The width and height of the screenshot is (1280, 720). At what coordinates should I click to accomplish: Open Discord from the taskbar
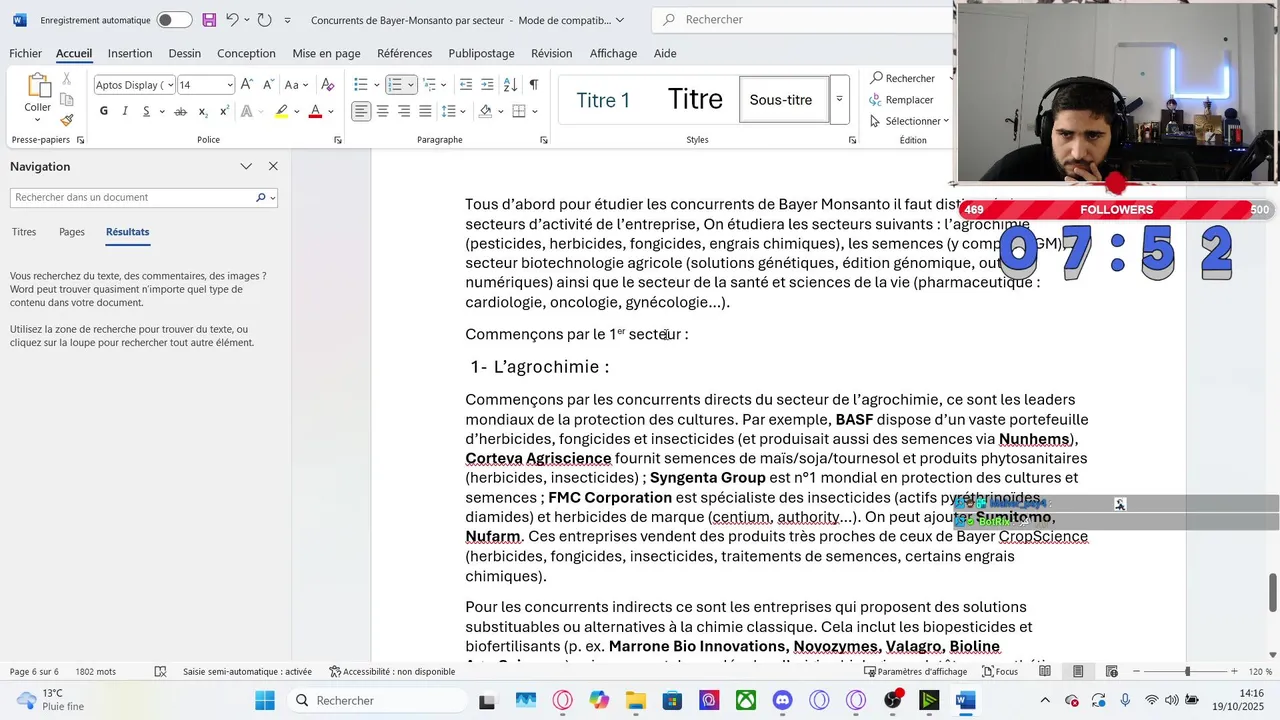tap(782, 700)
